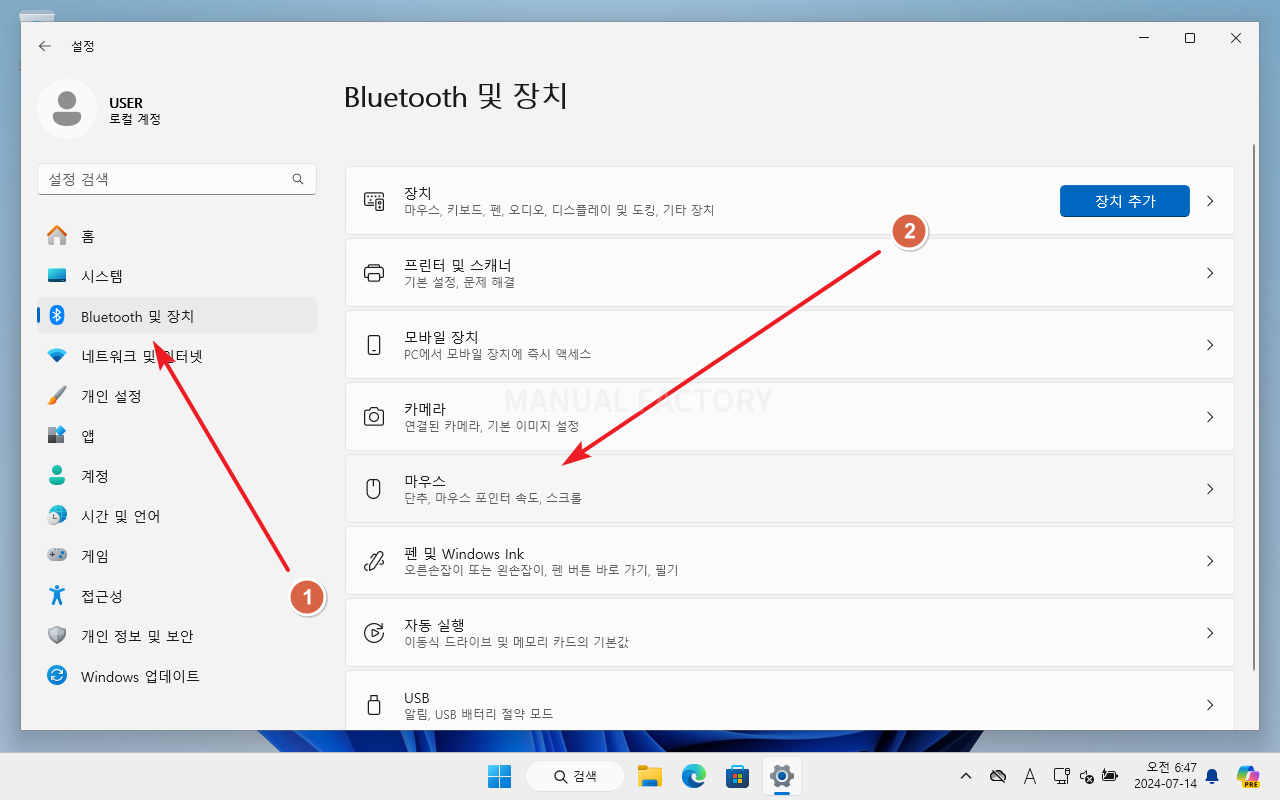Viewport: 1280px width, 800px height.
Task: Click the 장치 추가 button
Action: point(1125,201)
